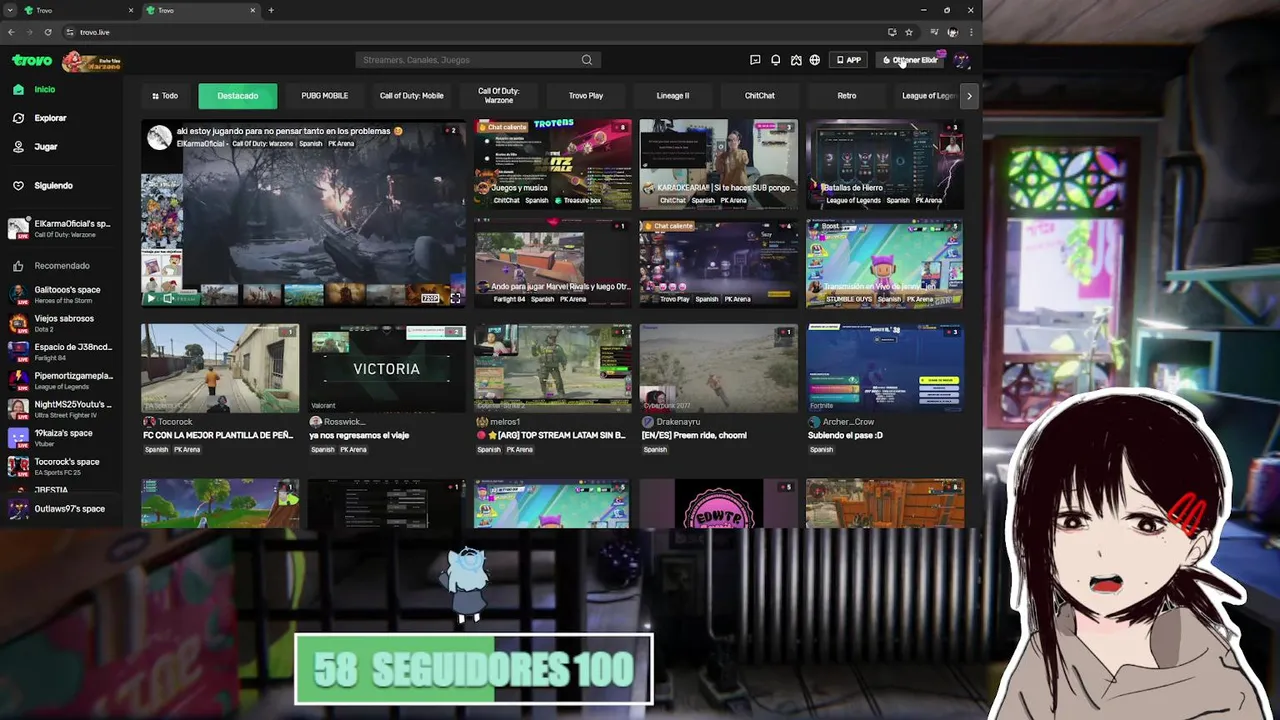Click the Obtener Elixir button
Image resolution: width=1280 pixels, height=720 pixels.
tap(911, 60)
